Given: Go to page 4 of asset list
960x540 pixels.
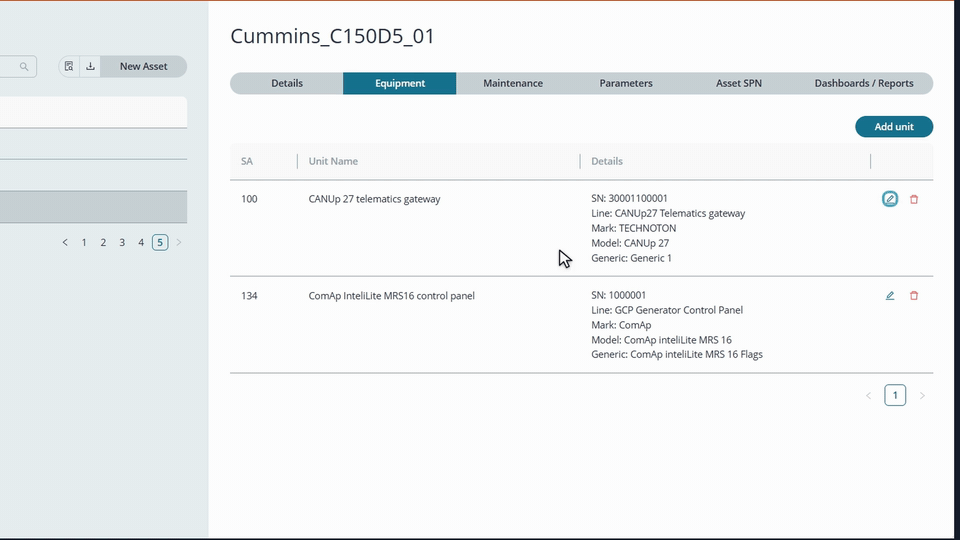Looking at the screenshot, I should point(141,242).
